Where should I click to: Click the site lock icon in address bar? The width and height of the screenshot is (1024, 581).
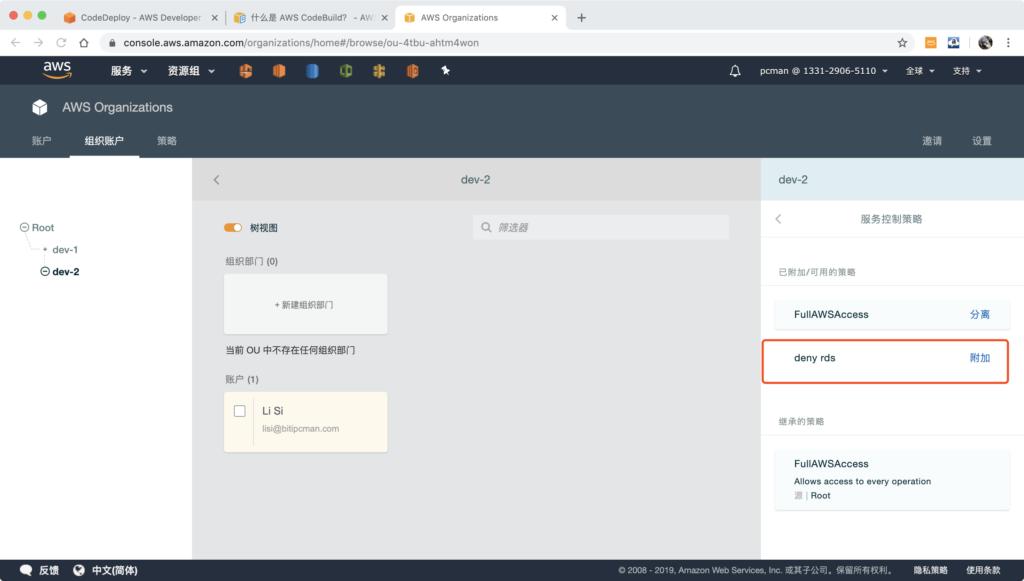coord(112,42)
